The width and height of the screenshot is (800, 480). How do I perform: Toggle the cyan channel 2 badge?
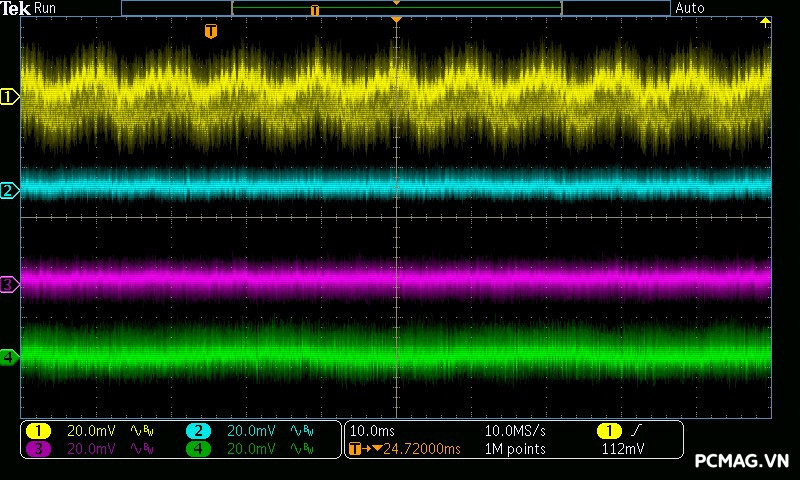[x=198, y=431]
